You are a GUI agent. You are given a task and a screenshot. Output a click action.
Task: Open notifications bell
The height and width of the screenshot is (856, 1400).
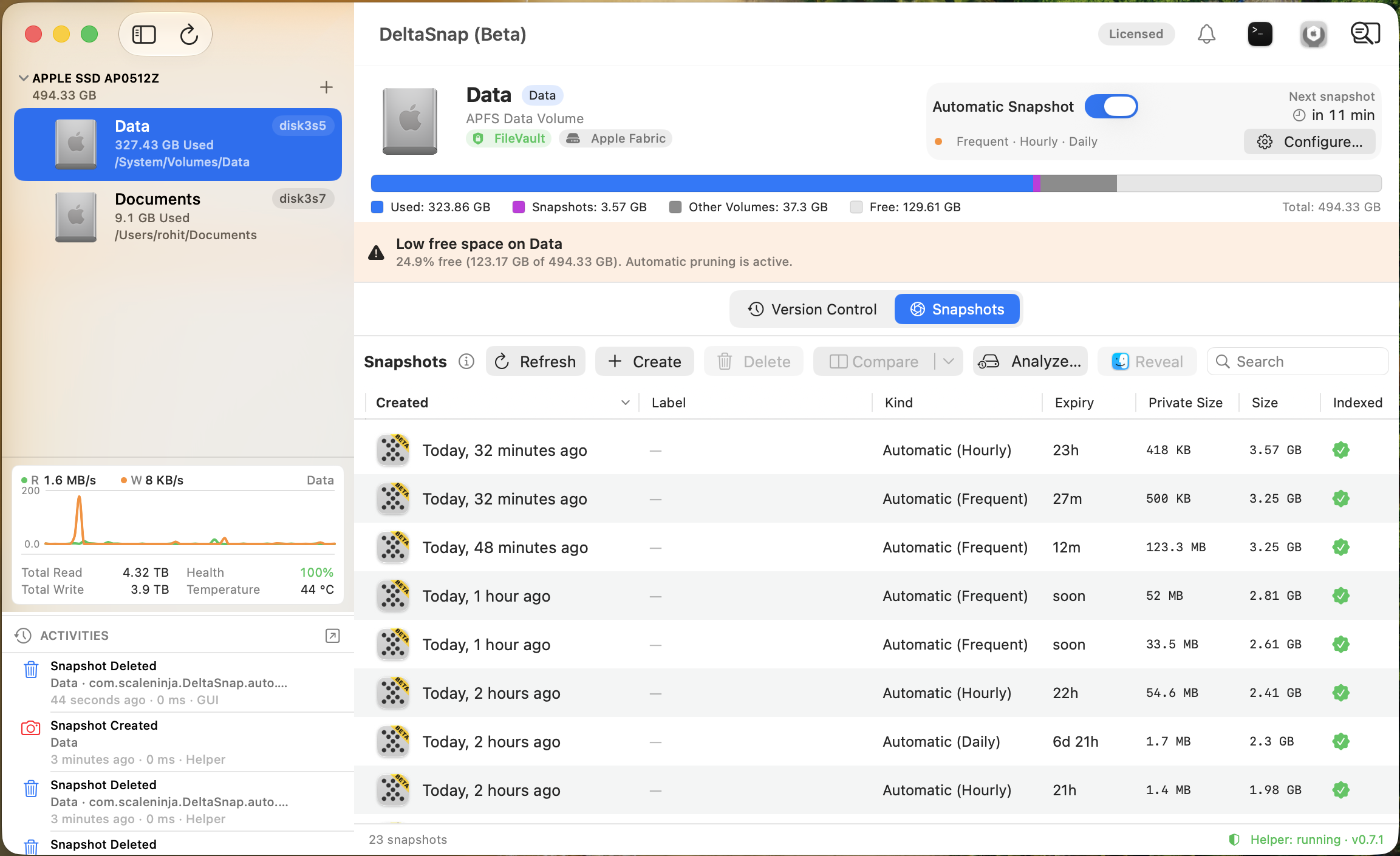1206,34
